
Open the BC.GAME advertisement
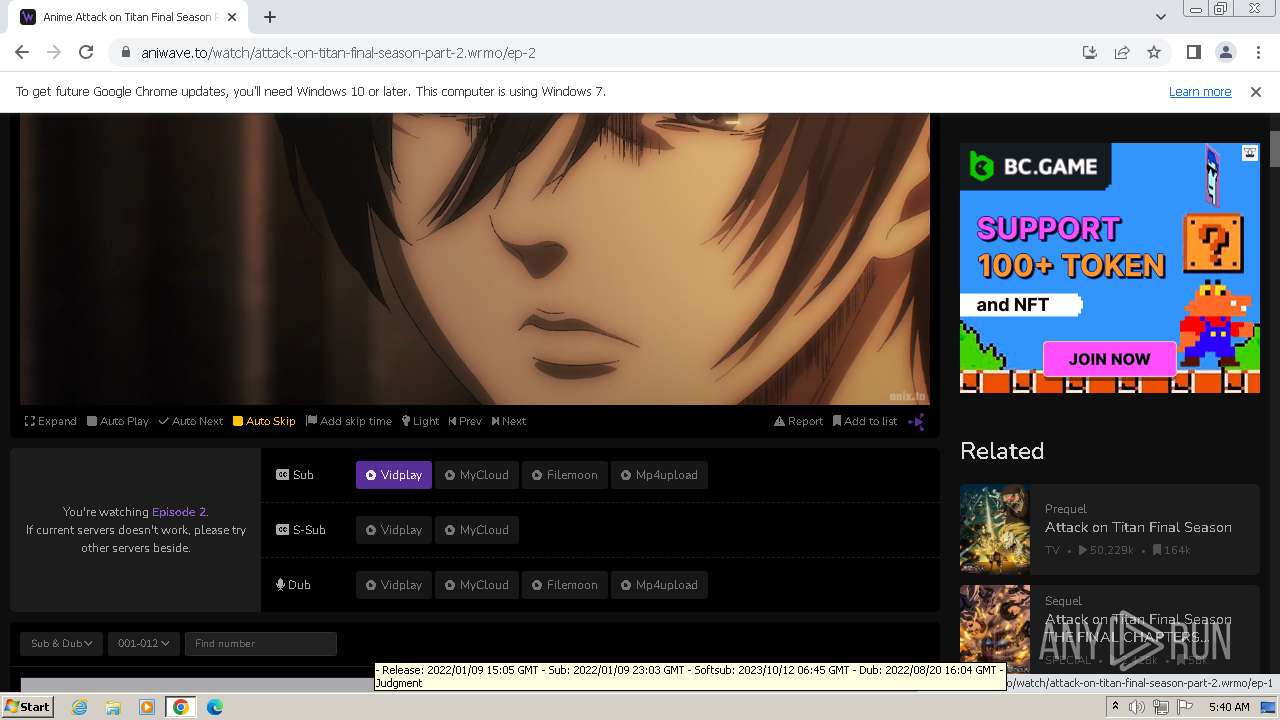pos(1110,268)
